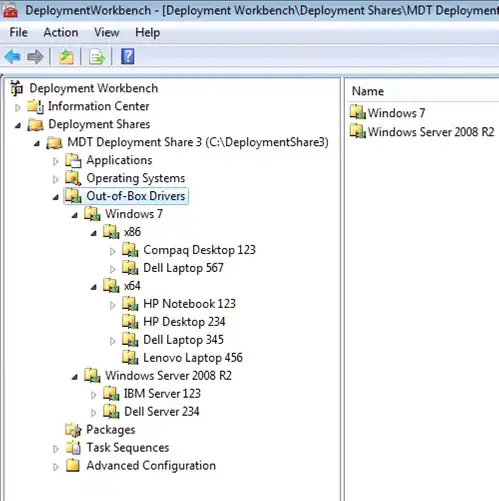Screen dimensions: 499x501
Task: Select Lenovo Laptop 456 label
Action: point(193,358)
